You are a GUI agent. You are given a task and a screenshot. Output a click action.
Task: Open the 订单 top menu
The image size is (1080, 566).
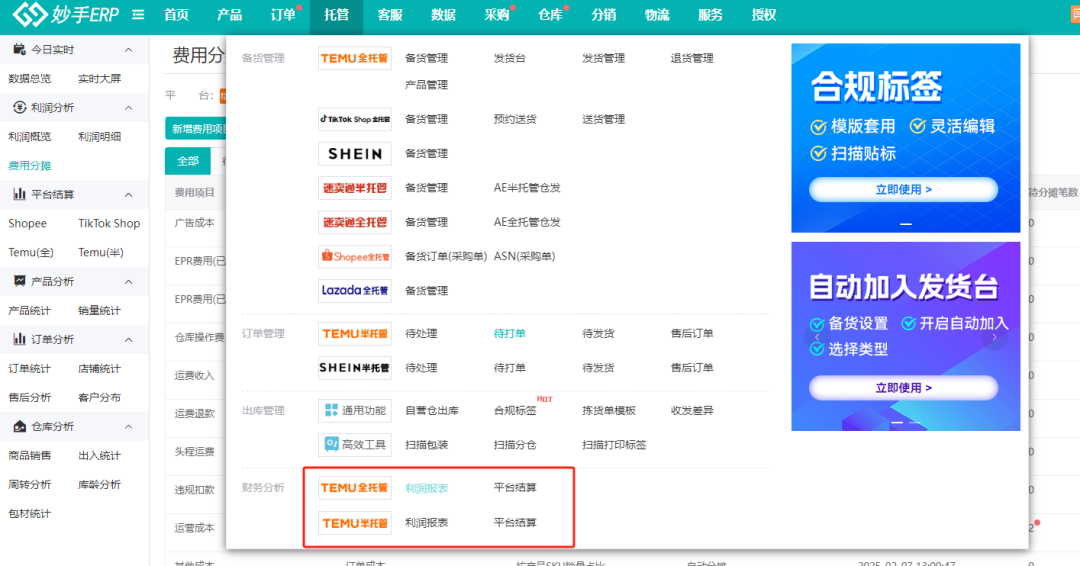pyautogui.click(x=283, y=14)
